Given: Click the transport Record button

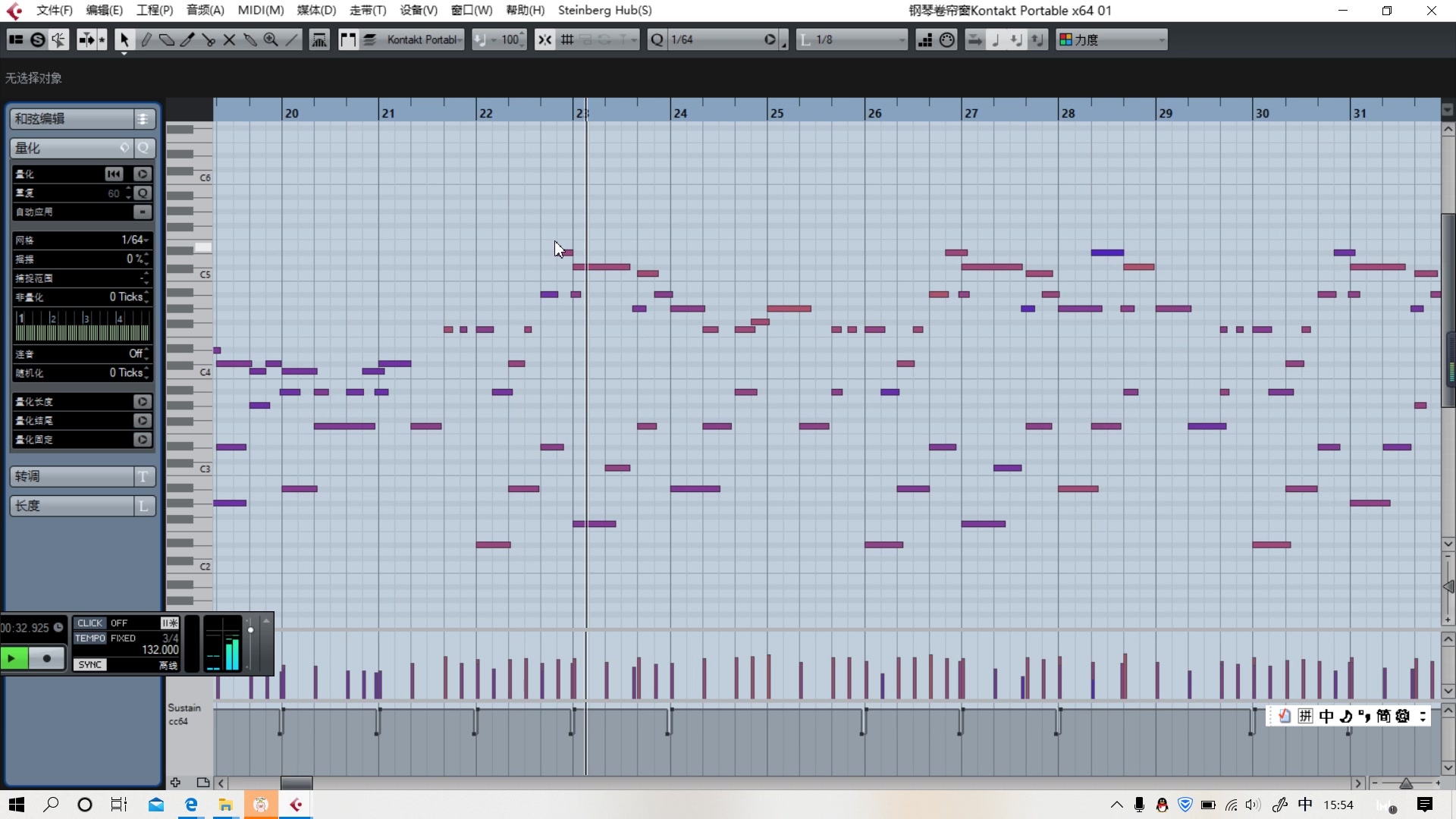Looking at the screenshot, I should [47, 658].
